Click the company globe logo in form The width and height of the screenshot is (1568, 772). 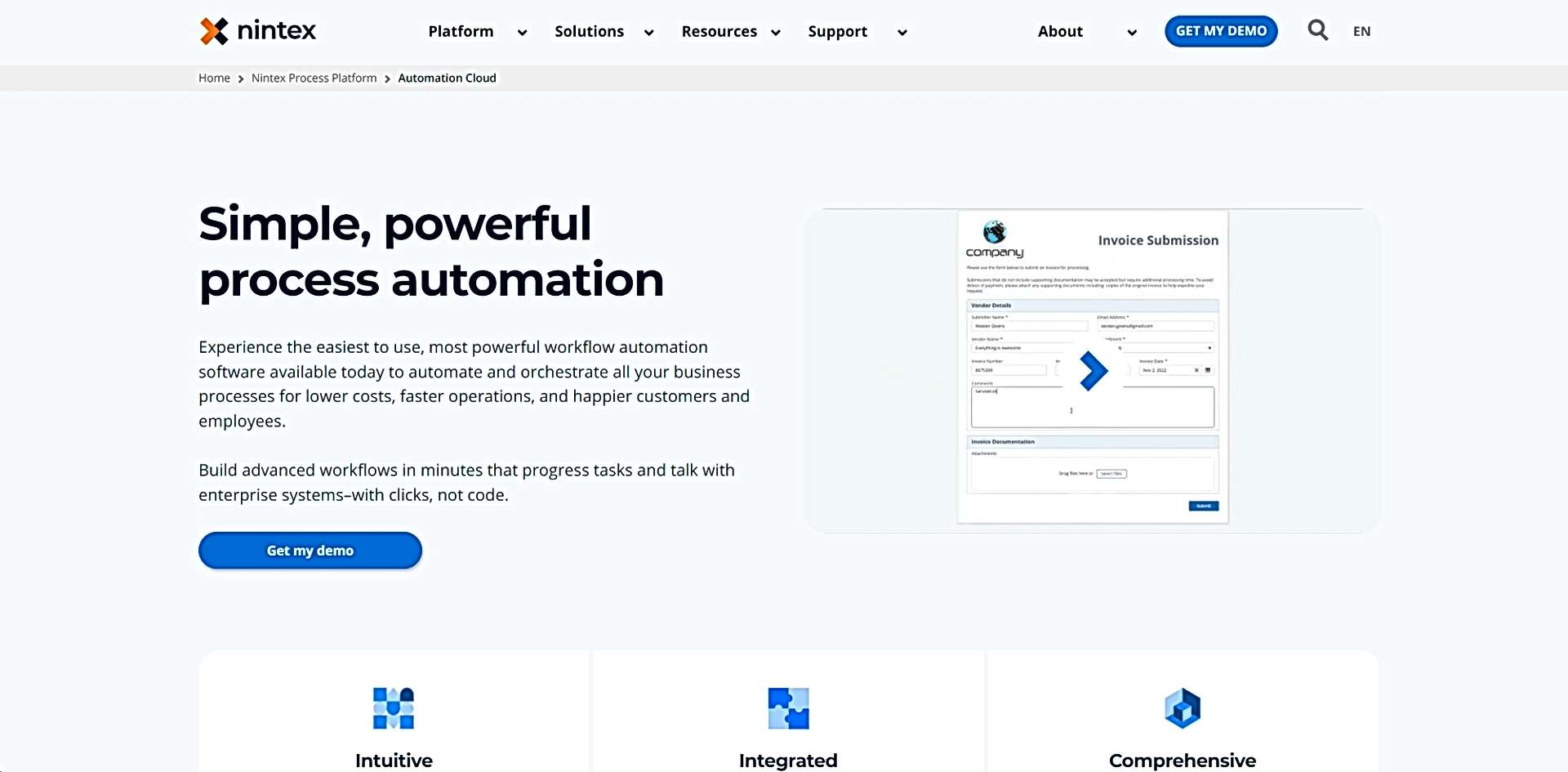pyautogui.click(x=994, y=232)
